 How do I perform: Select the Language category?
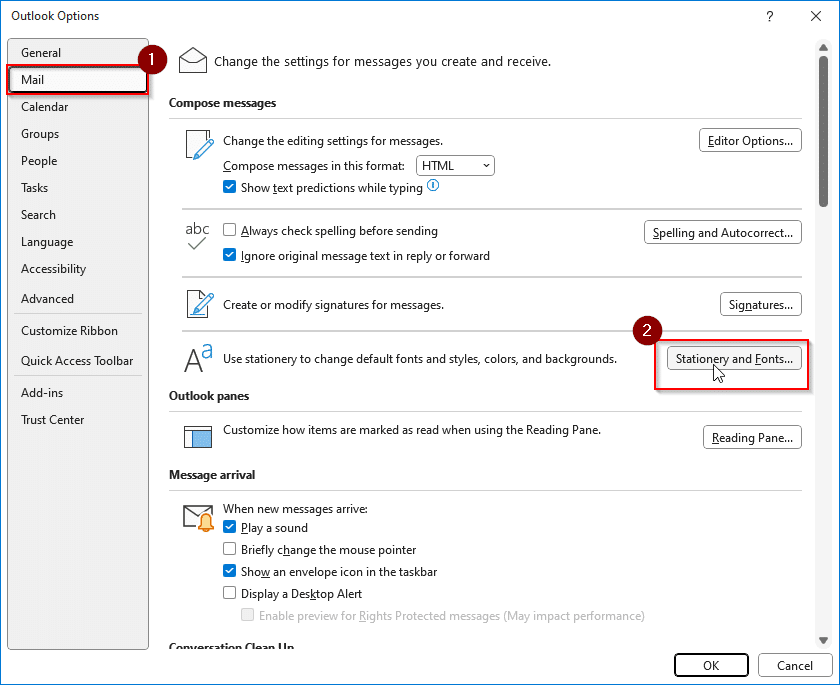click(x=78, y=242)
